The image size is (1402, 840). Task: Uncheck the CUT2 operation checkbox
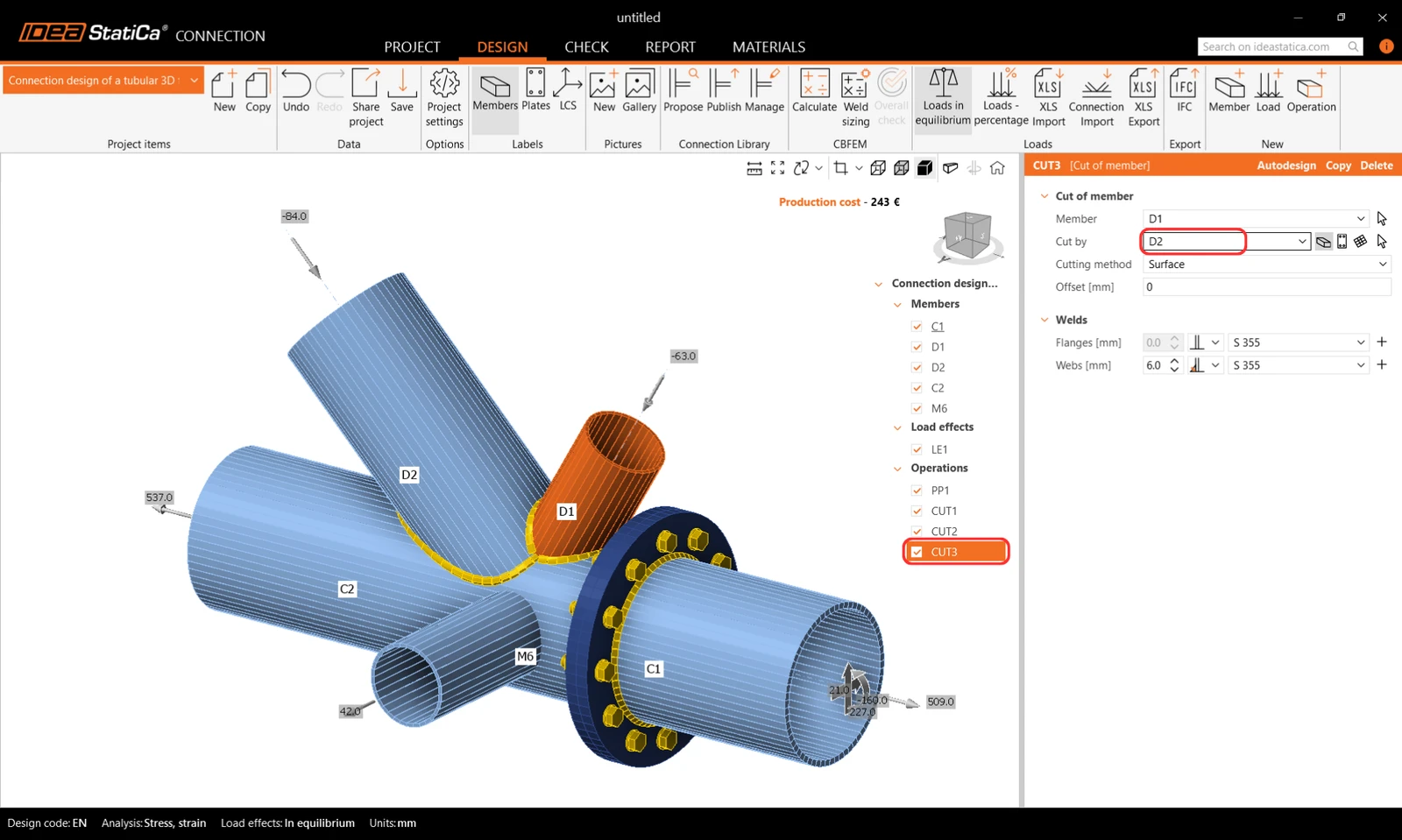click(x=917, y=532)
